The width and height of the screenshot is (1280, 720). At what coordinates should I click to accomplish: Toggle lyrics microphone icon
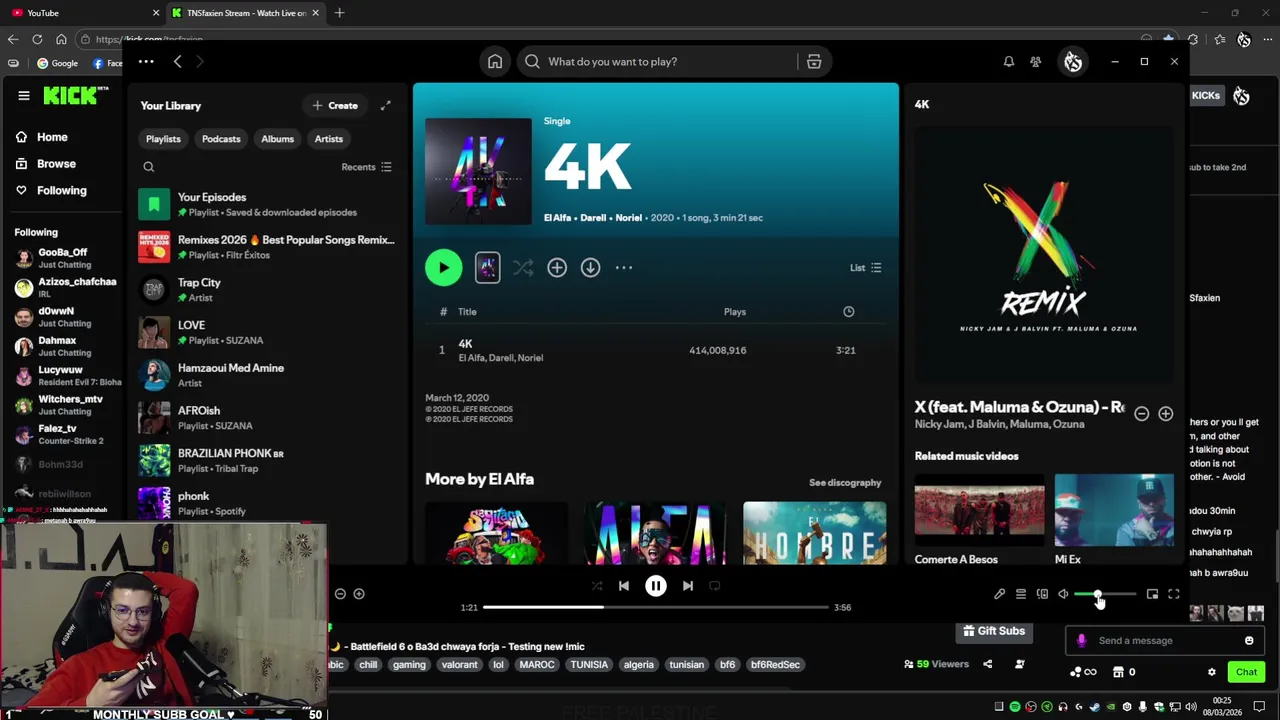[x=999, y=594]
